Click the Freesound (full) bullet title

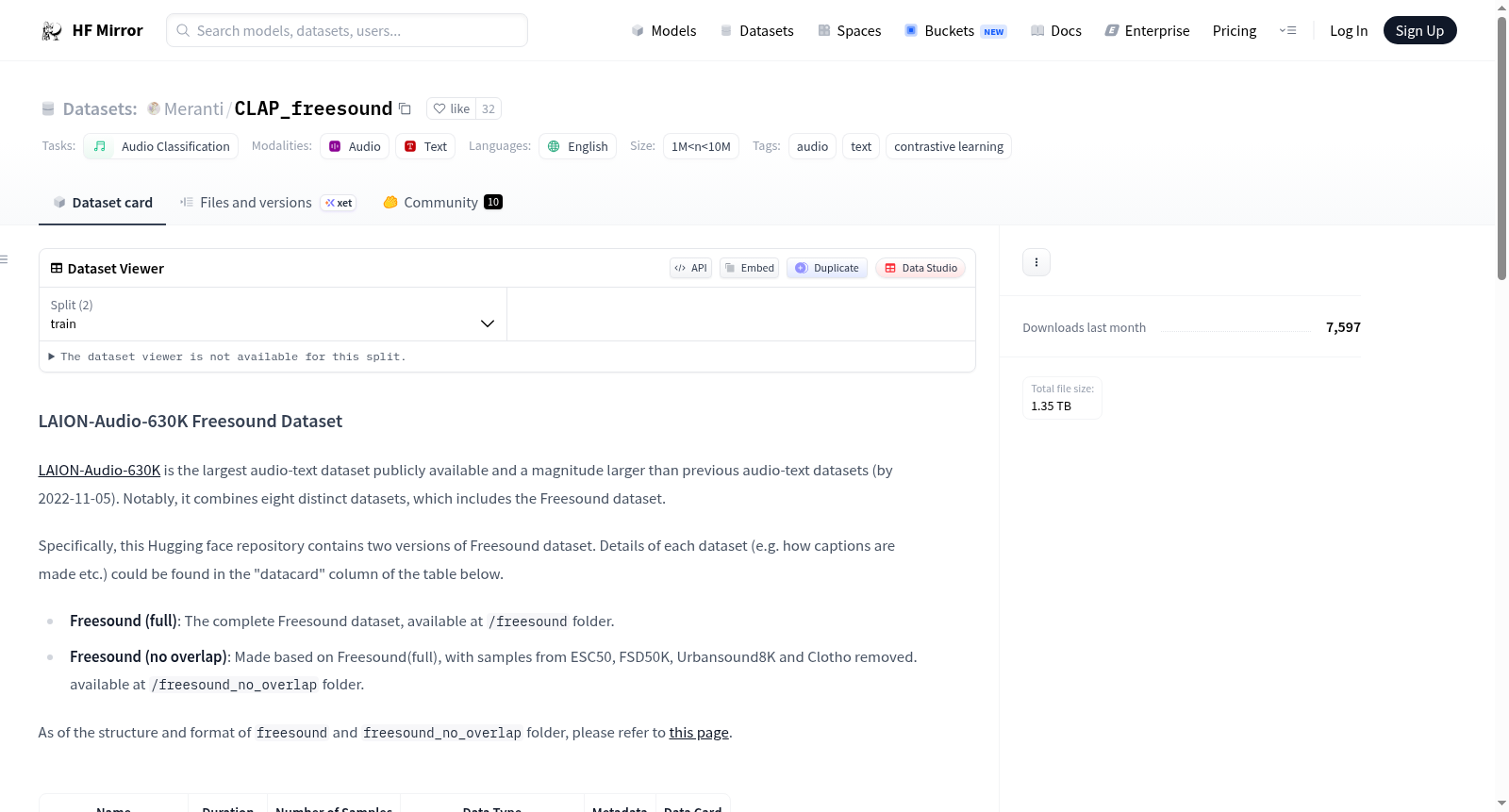tap(124, 621)
